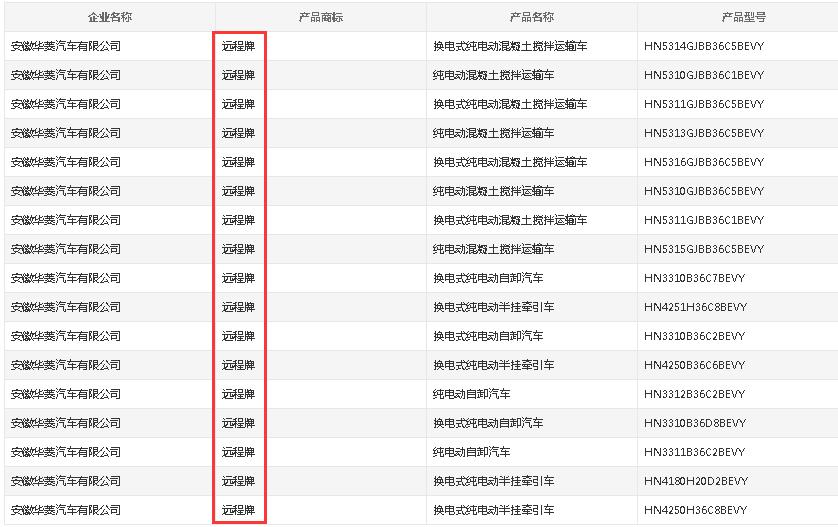Click 安徽华菱汽车有限公司 in the HN3310B36D8BEVY row
This screenshot has width=838, height=527.
(x=66, y=423)
